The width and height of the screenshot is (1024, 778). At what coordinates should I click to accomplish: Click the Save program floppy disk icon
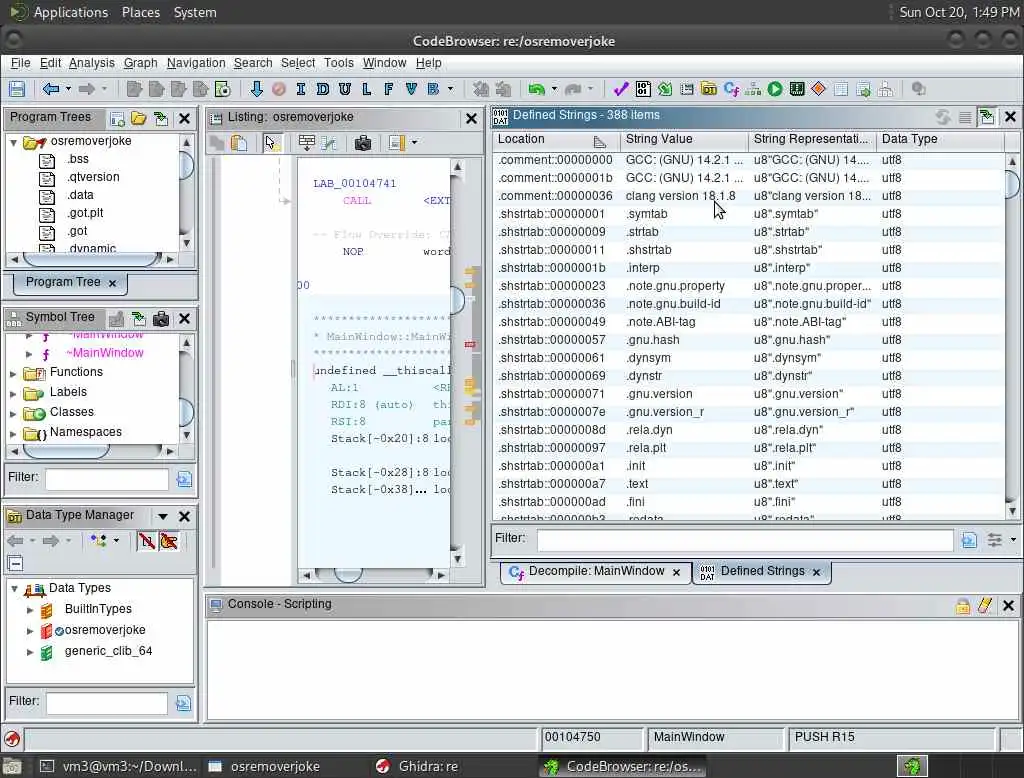pos(16,89)
